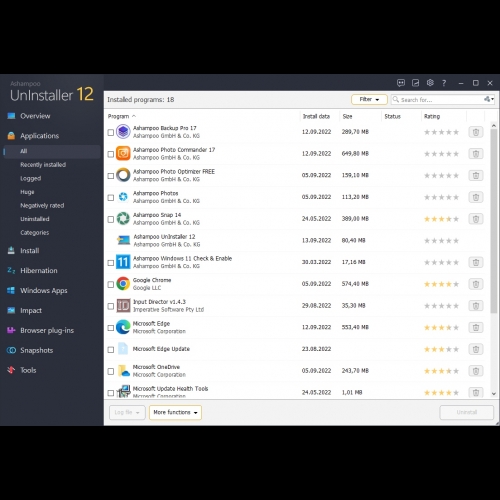This screenshot has height=500, width=500.
Task: Click the Microsoft Edge program icon
Action: pos(123,327)
